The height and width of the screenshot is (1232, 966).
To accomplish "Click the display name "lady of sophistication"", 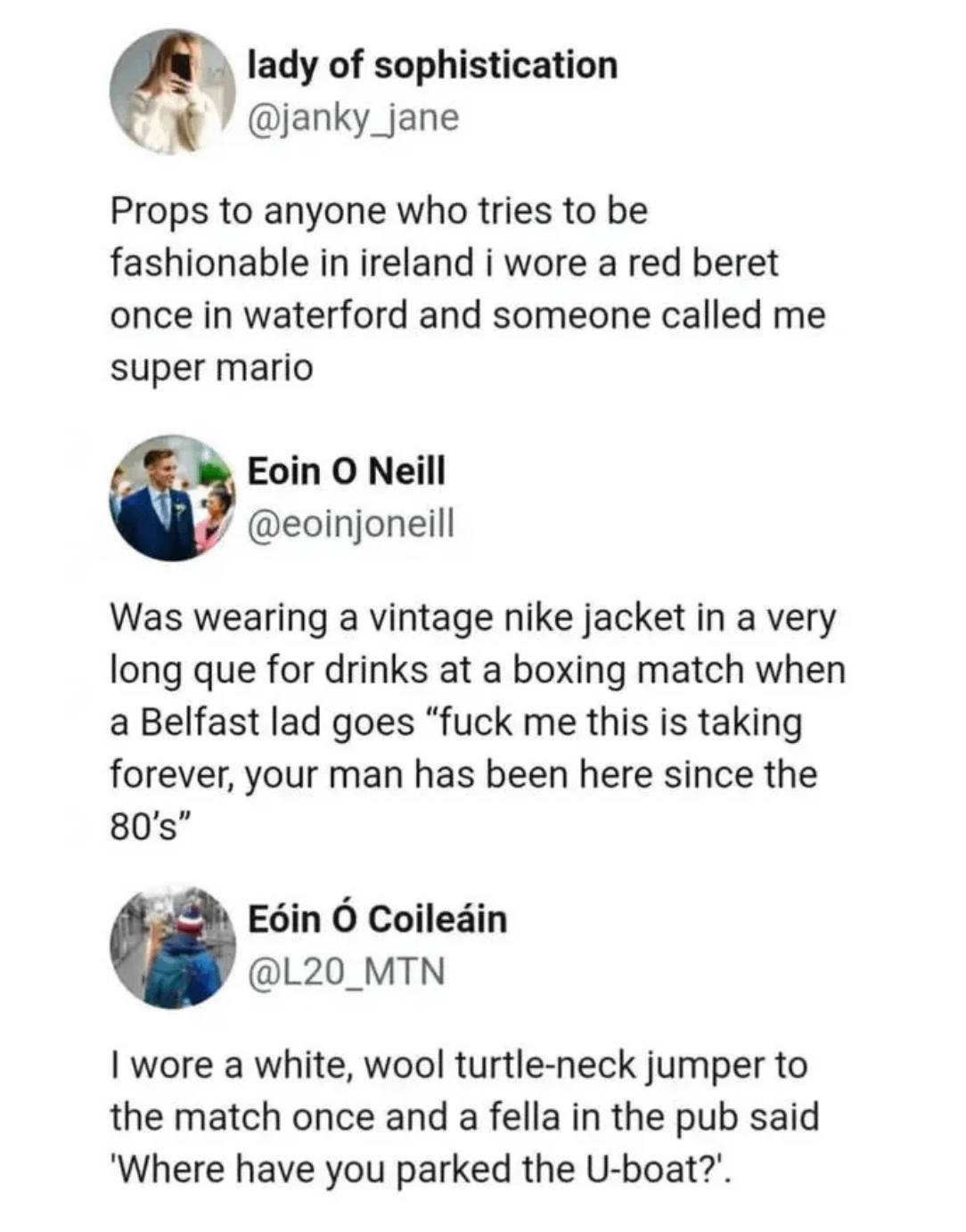I will (x=432, y=65).
